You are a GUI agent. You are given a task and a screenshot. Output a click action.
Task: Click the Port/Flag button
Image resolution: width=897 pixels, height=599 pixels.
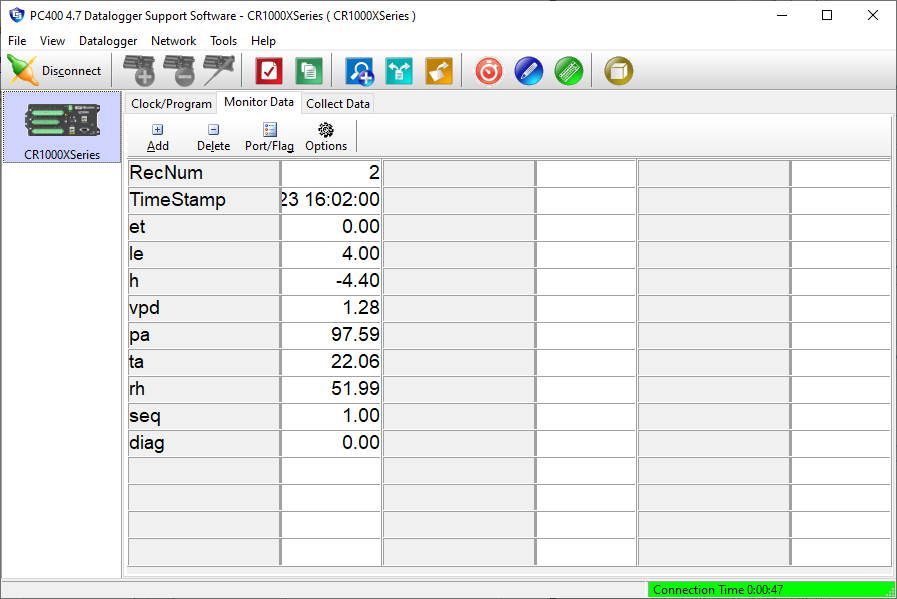pos(269,137)
